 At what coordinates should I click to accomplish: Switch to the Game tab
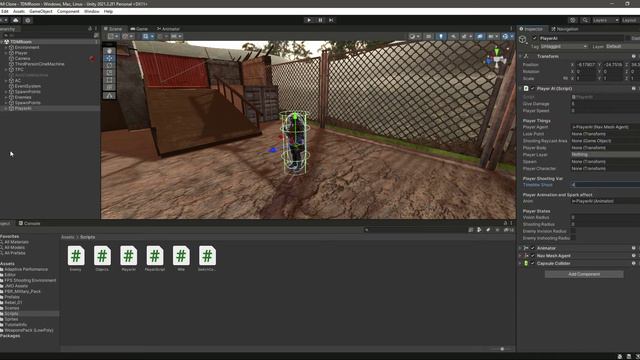click(139, 29)
